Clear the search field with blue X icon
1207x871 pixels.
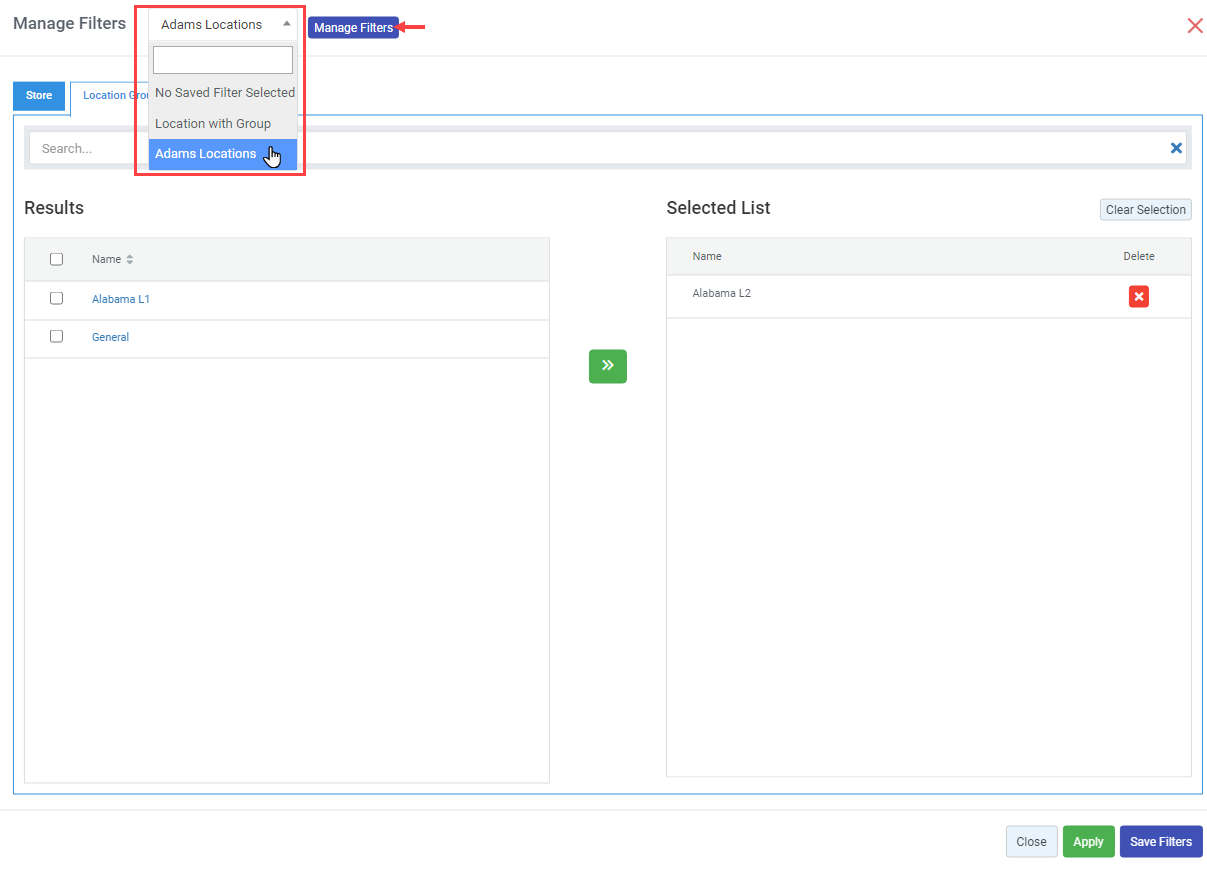click(1176, 148)
